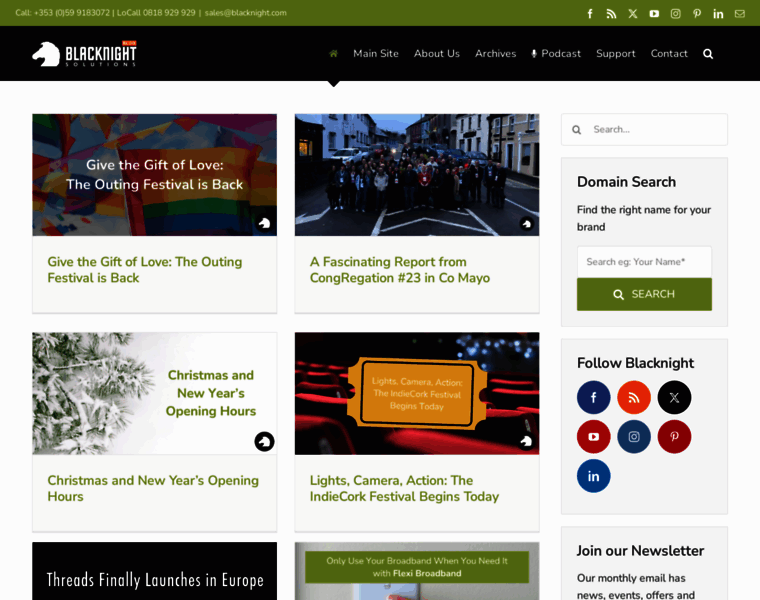Click green SEARCH button in Domain Search

(x=644, y=294)
